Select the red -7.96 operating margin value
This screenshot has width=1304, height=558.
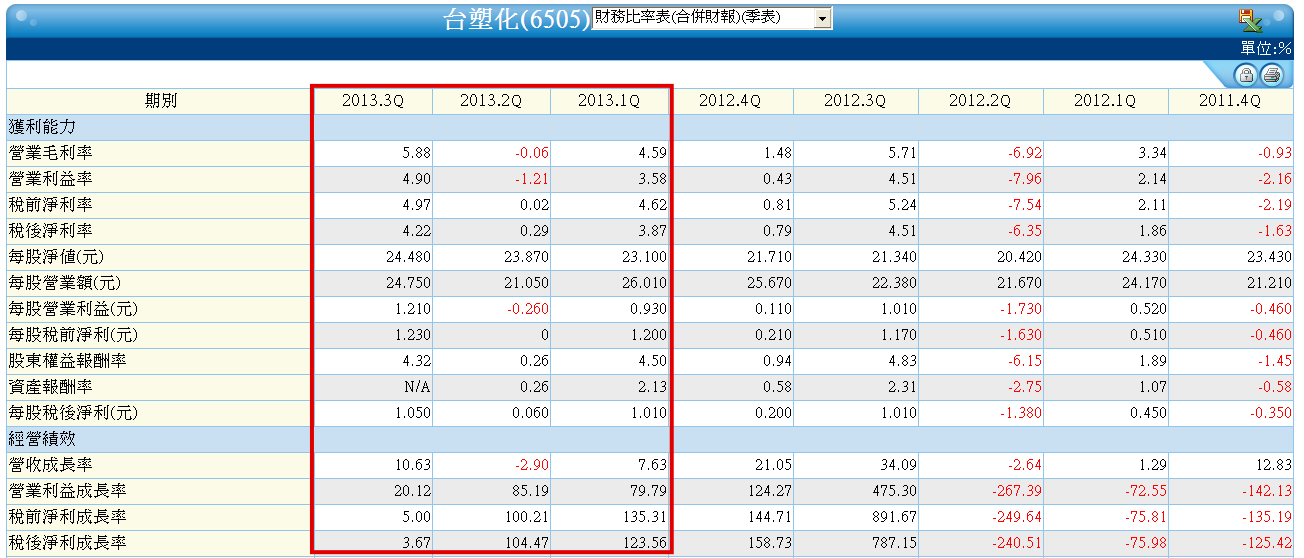(x=1025, y=179)
